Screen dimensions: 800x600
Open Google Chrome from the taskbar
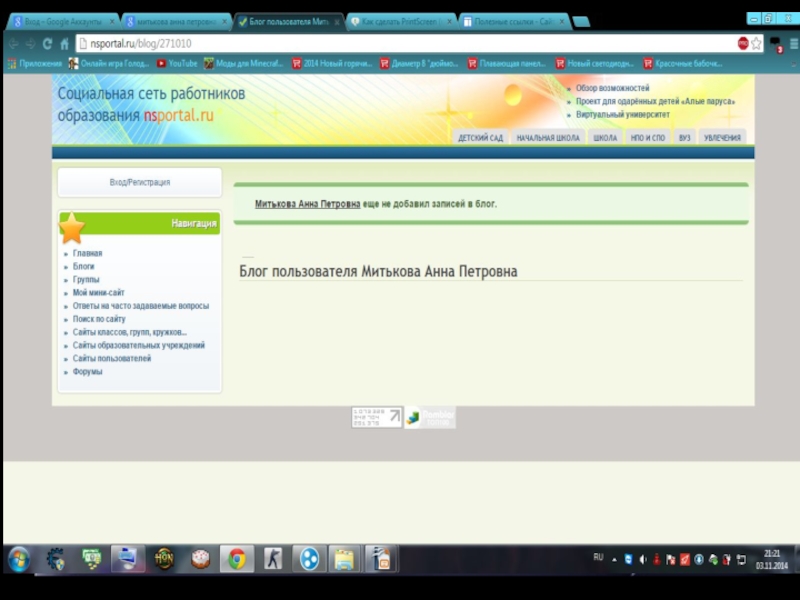coord(237,558)
